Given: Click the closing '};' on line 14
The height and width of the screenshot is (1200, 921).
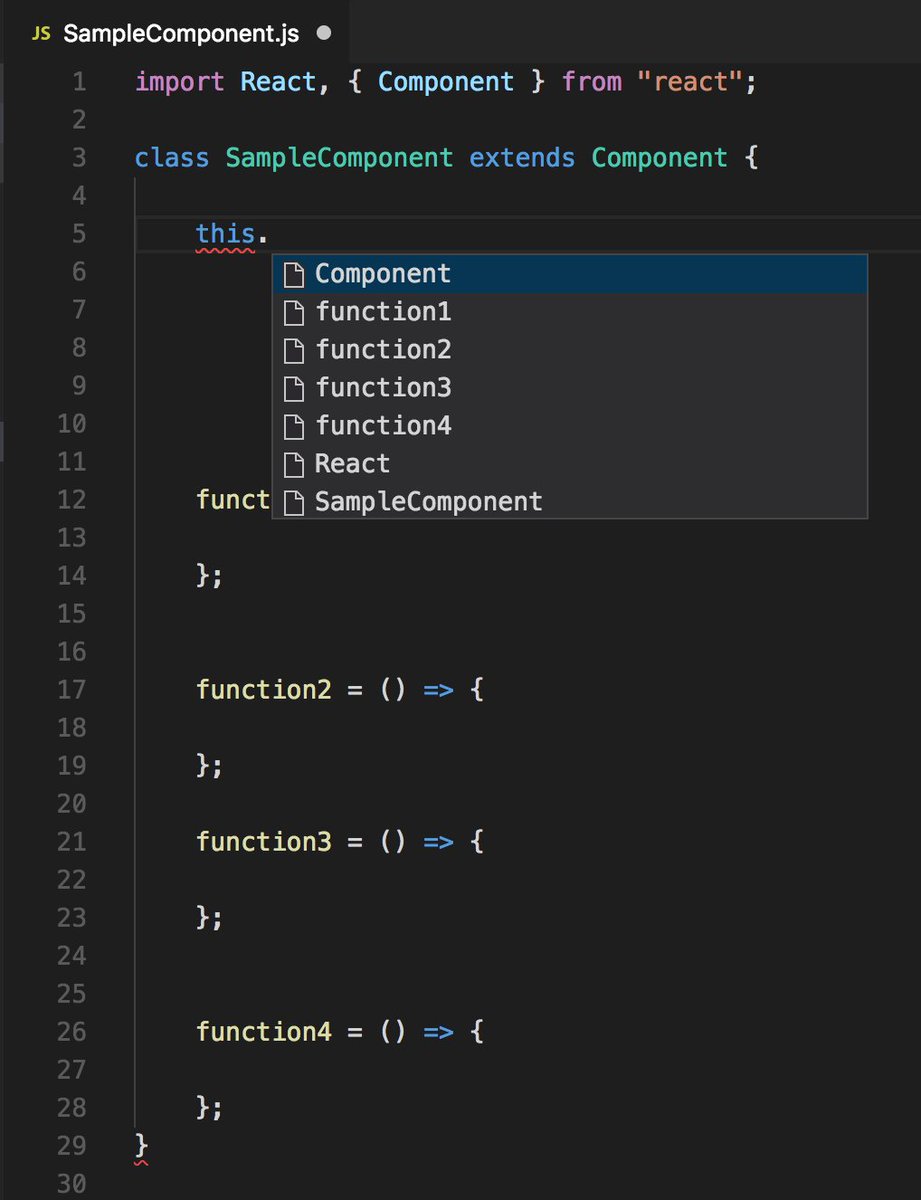Looking at the screenshot, I should point(209,576).
